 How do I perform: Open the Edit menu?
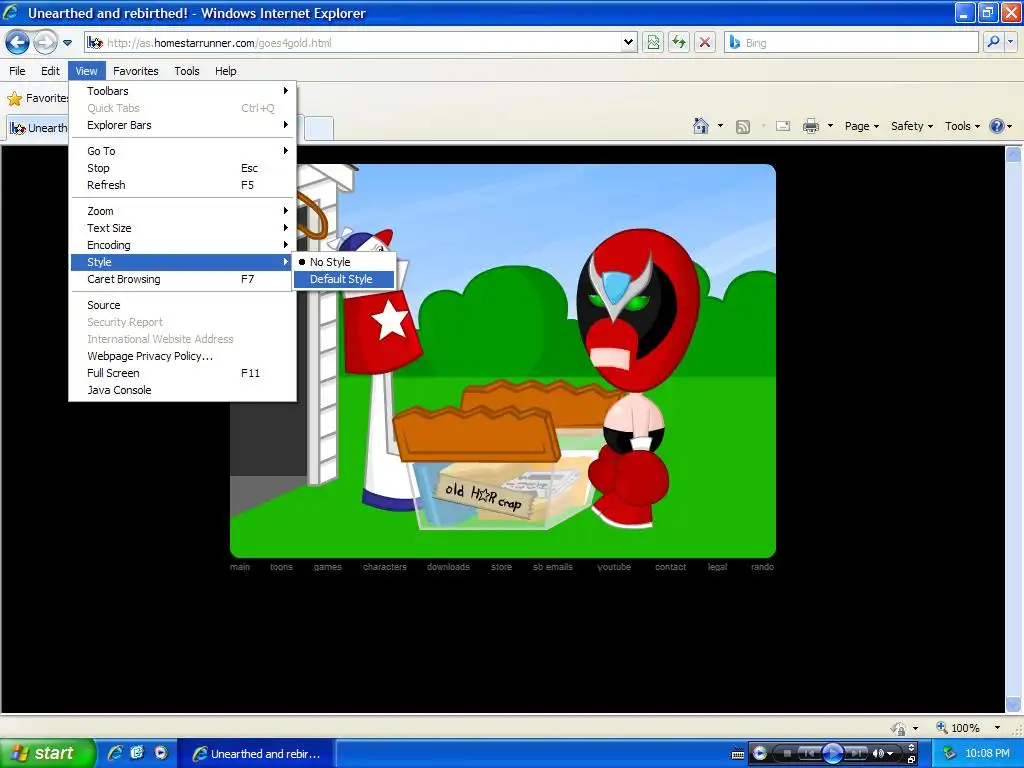pyautogui.click(x=50, y=71)
